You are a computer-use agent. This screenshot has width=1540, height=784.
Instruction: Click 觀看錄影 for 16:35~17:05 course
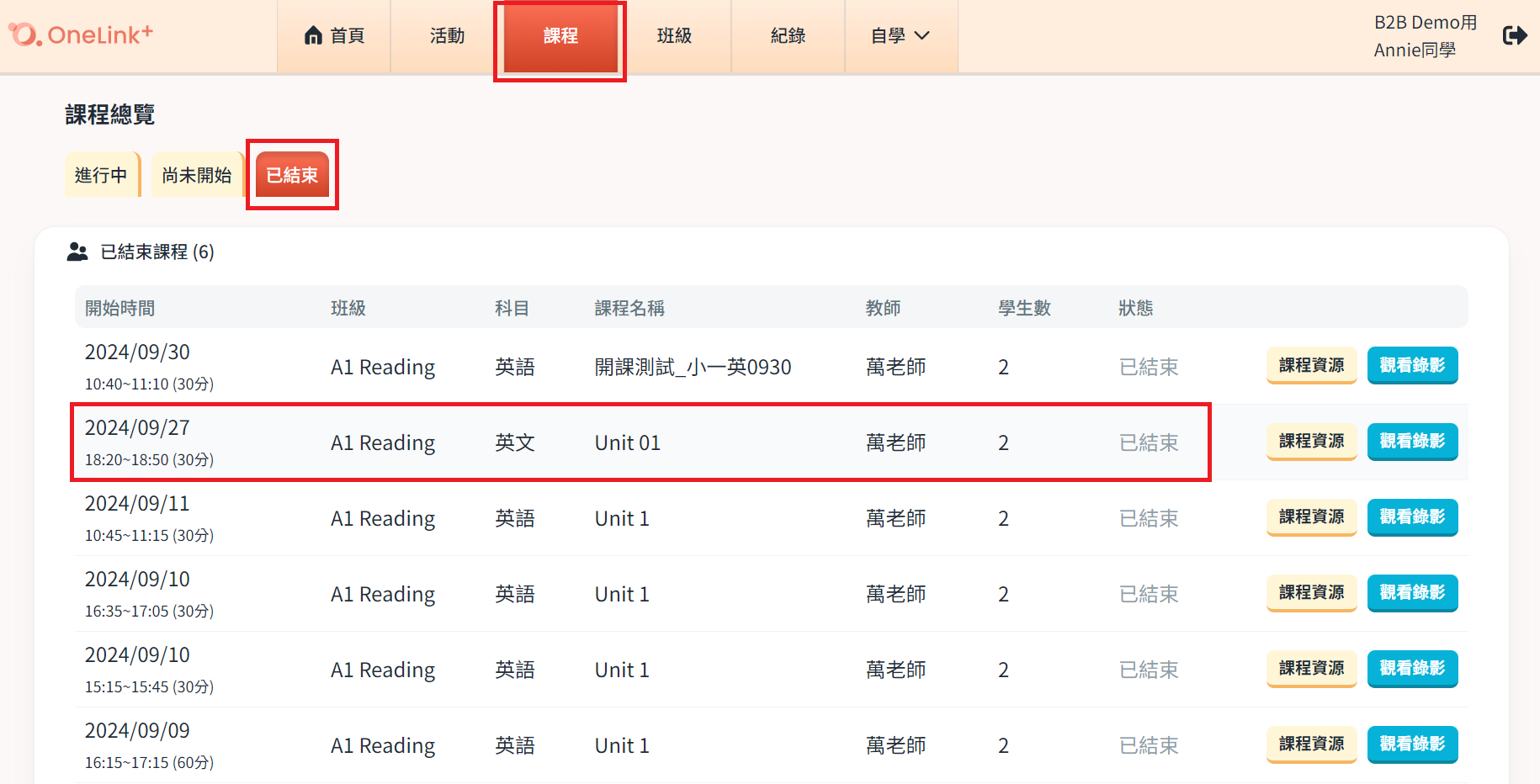point(1413,592)
